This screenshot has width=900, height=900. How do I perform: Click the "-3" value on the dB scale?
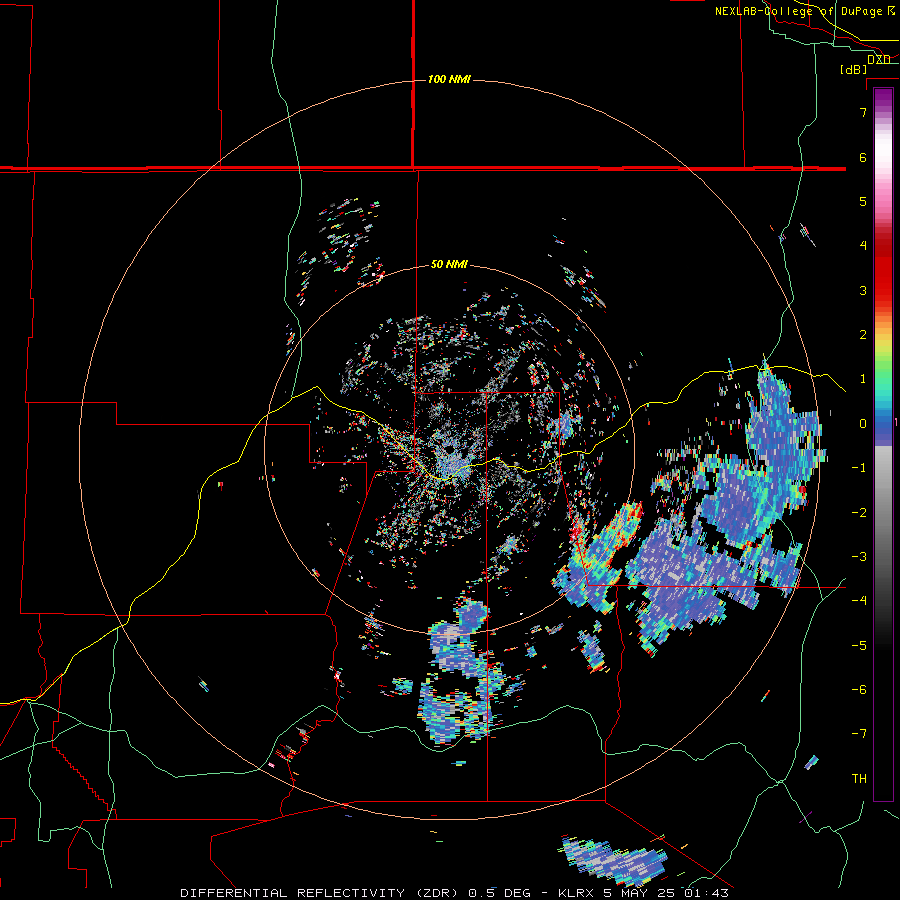coord(859,557)
